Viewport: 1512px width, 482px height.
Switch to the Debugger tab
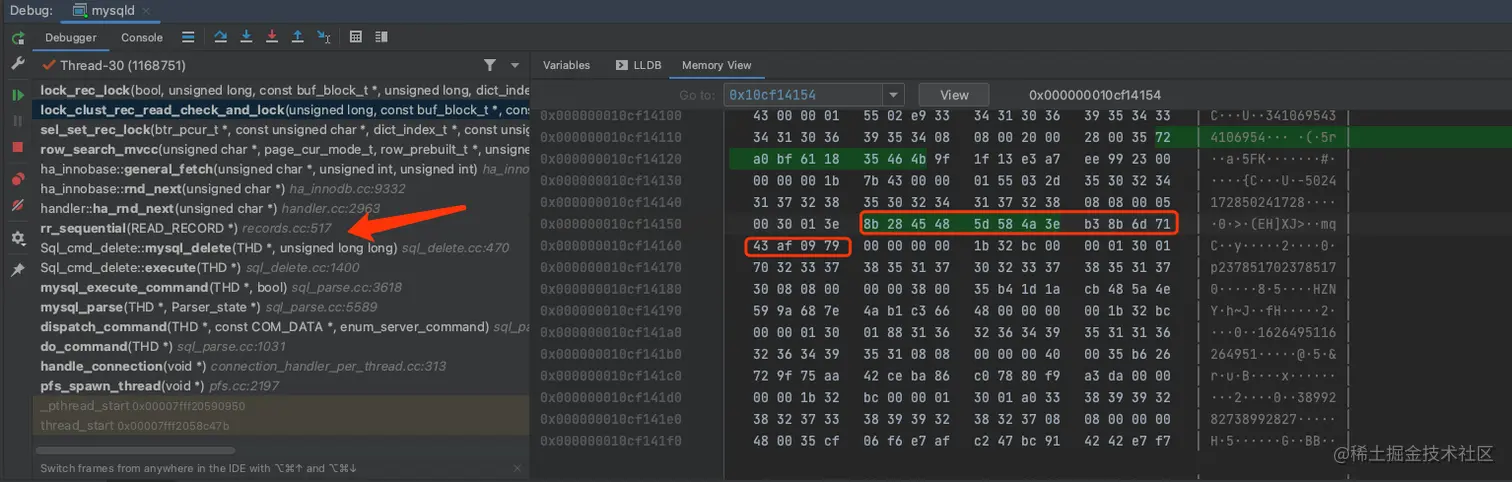point(71,38)
